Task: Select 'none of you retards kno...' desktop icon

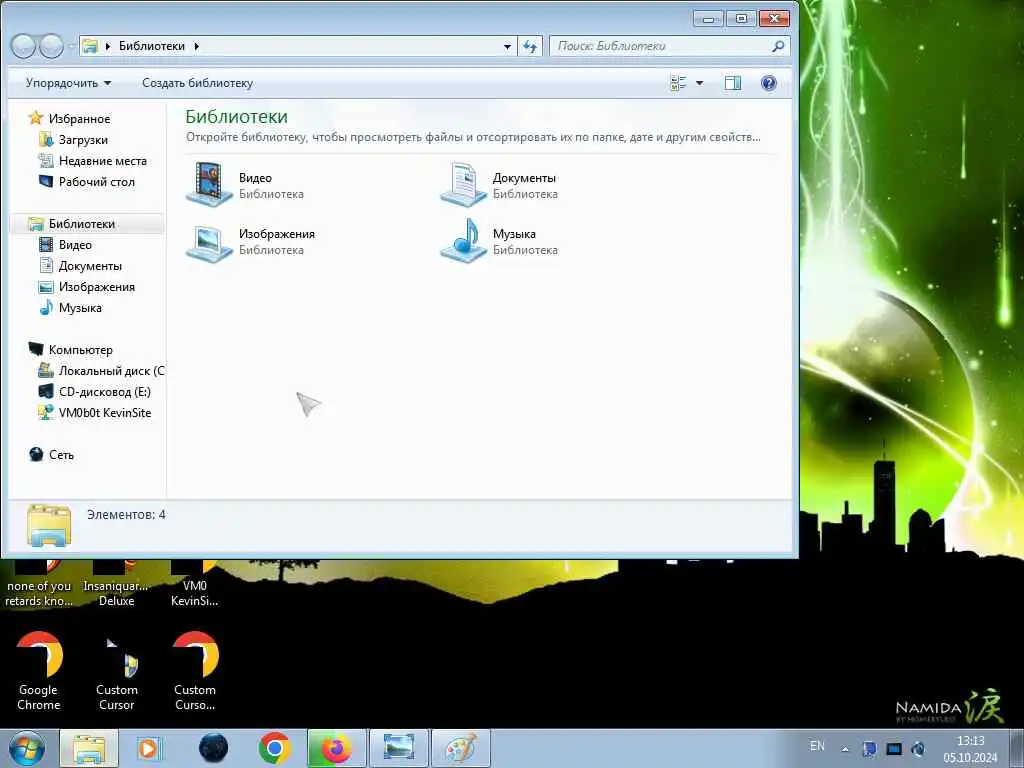Action: coord(39,584)
